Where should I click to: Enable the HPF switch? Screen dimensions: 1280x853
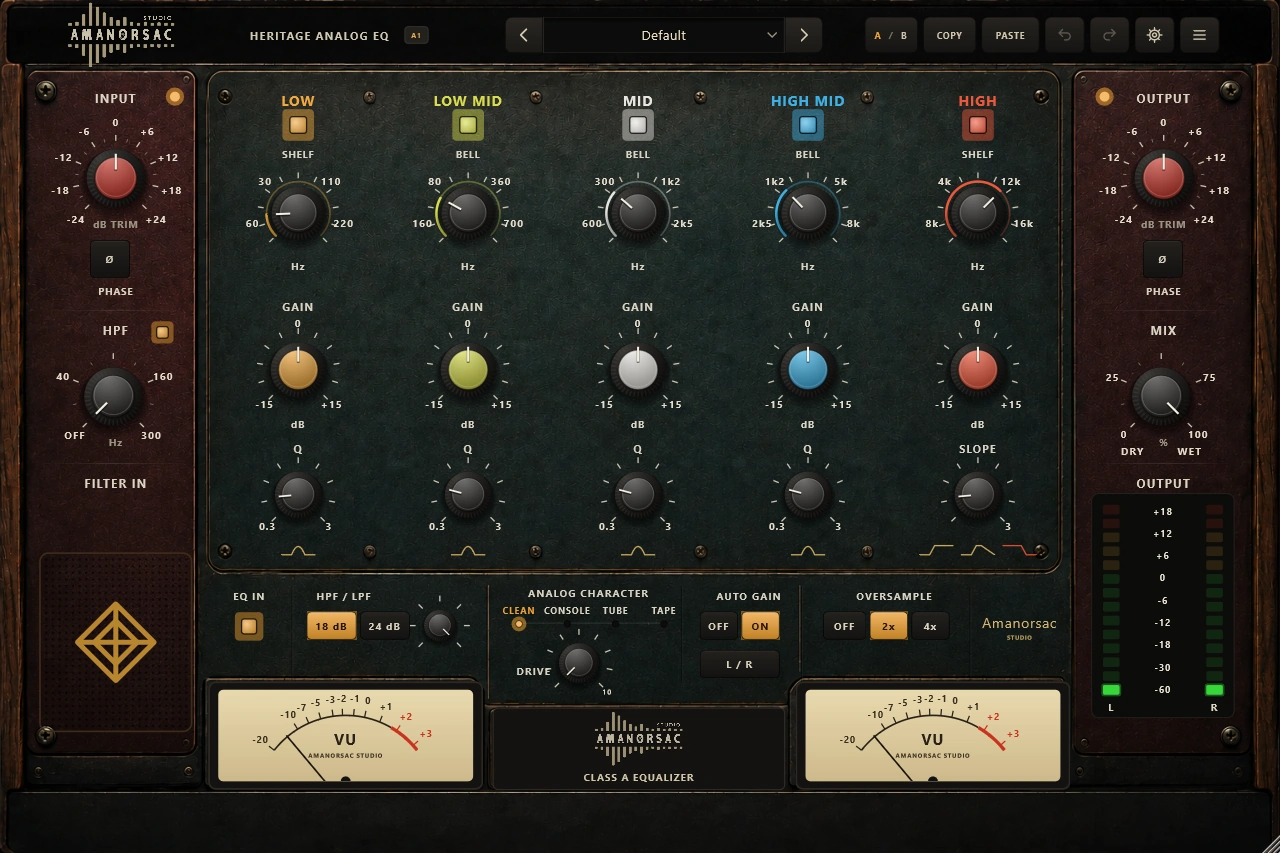click(162, 332)
